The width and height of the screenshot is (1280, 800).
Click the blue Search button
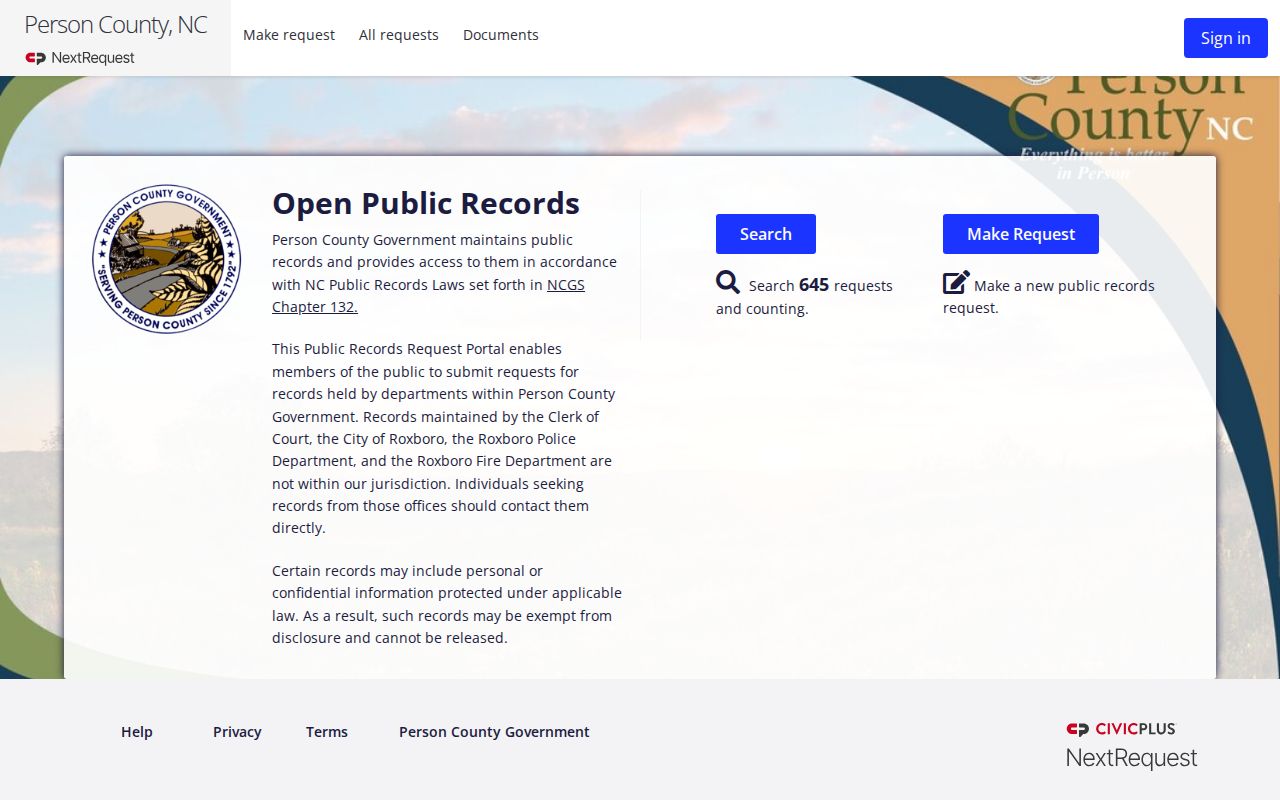coord(766,234)
